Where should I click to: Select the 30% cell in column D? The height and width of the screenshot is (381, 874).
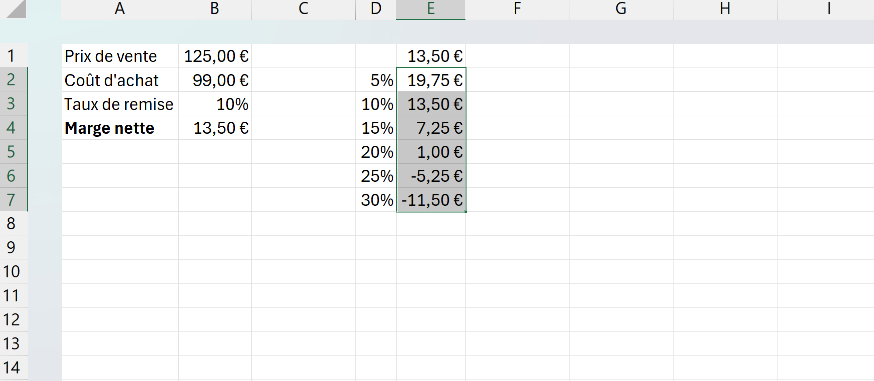pos(376,200)
